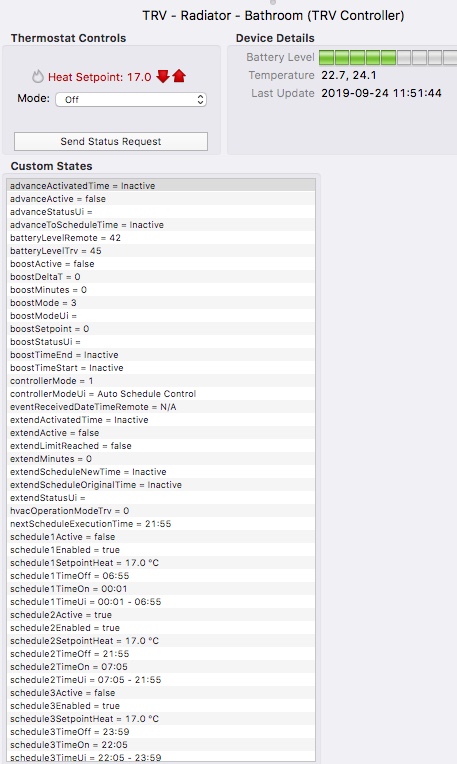The image size is (457, 764).
Task: Open the Mode dropdown showing Off
Action: pyautogui.click(x=131, y=99)
